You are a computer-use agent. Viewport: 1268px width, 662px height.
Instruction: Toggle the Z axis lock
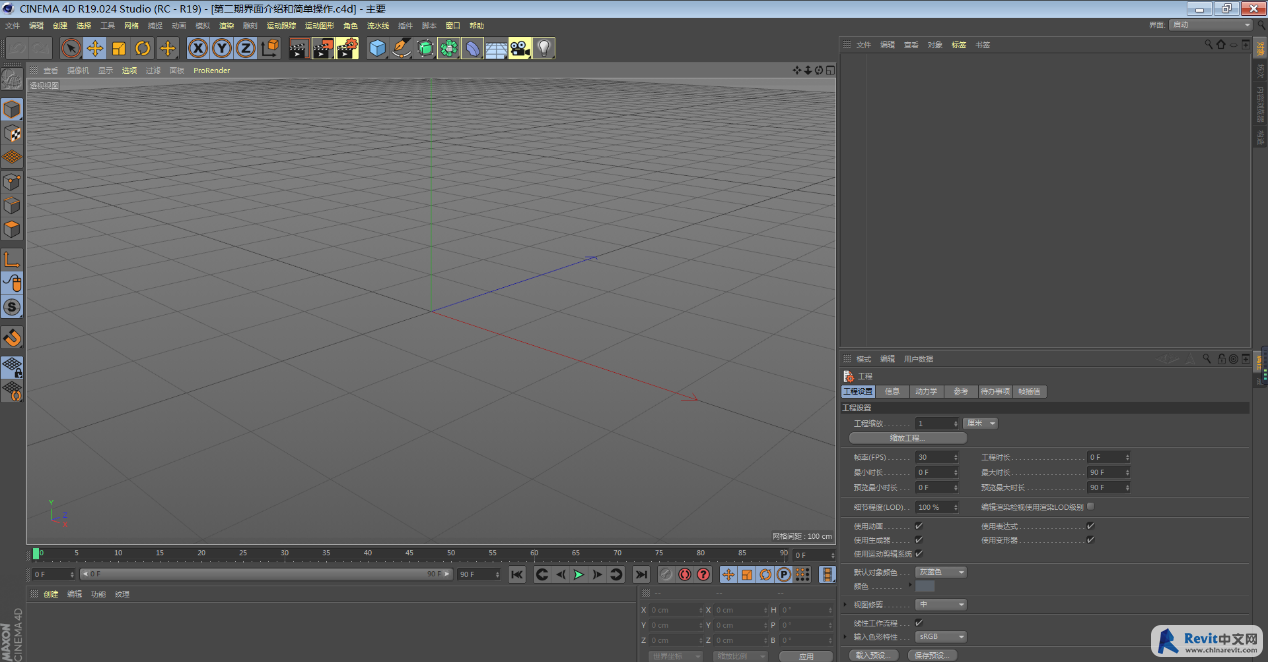point(246,48)
